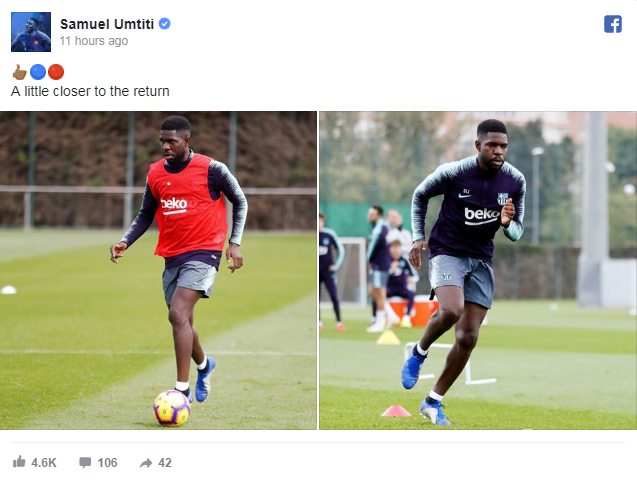Viewport: 637px width, 481px height.
Task: Click the blue verified badge checkmark
Action: pos(165,24)
